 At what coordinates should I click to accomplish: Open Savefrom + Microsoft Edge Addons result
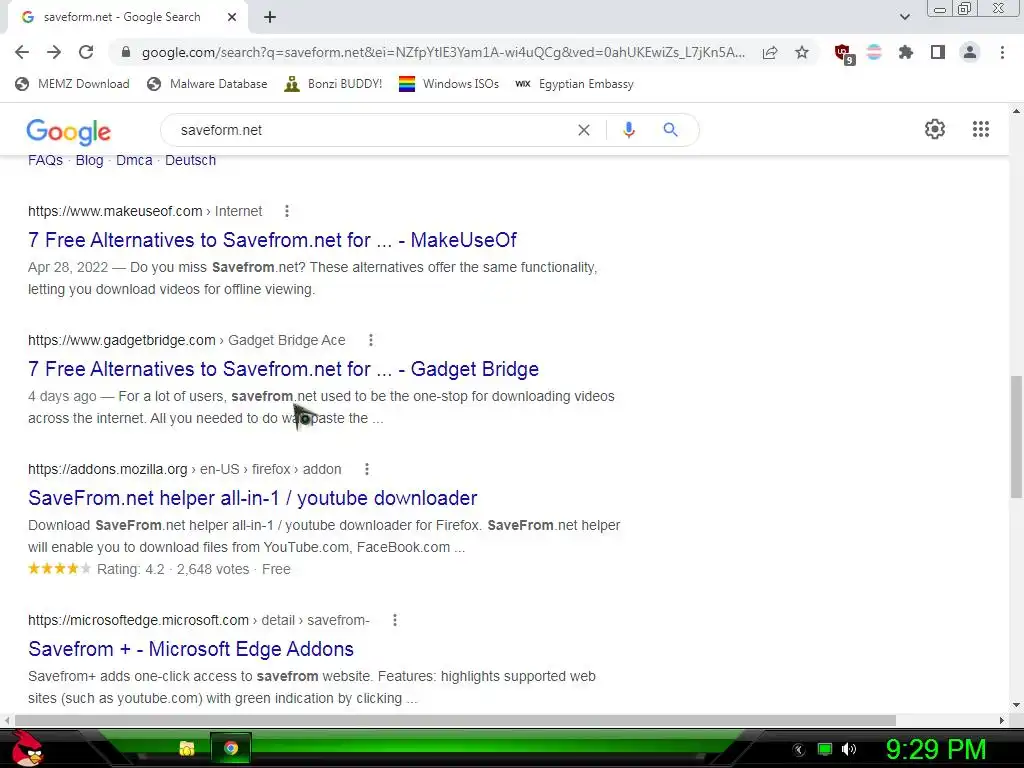(x=191, y=649)
